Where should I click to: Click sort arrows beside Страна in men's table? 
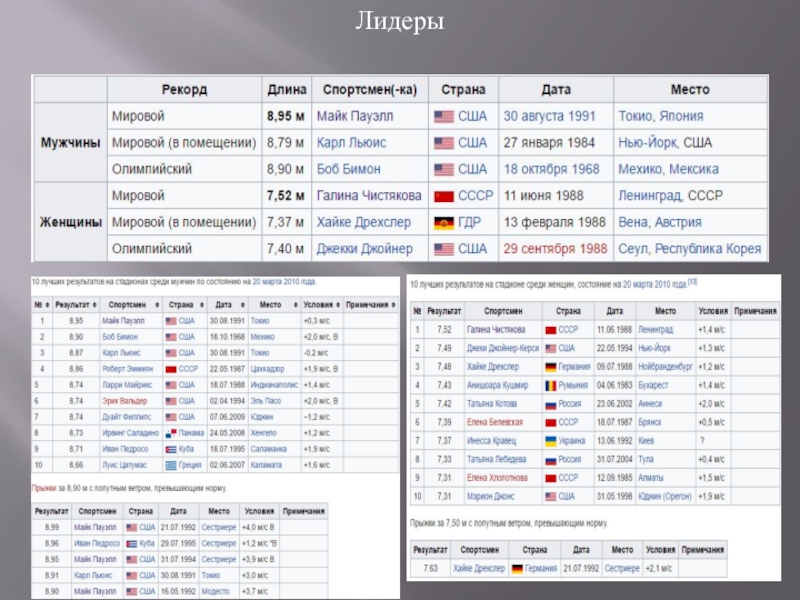click(202, 305)
